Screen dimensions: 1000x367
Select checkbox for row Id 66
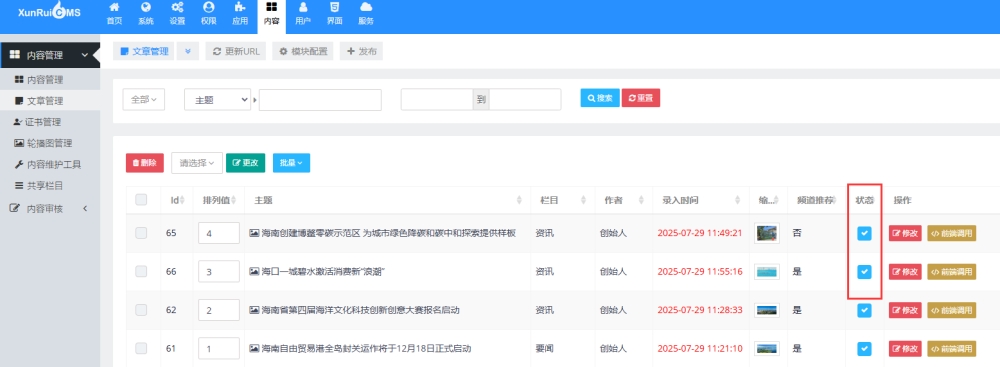[x=141, y=272]
